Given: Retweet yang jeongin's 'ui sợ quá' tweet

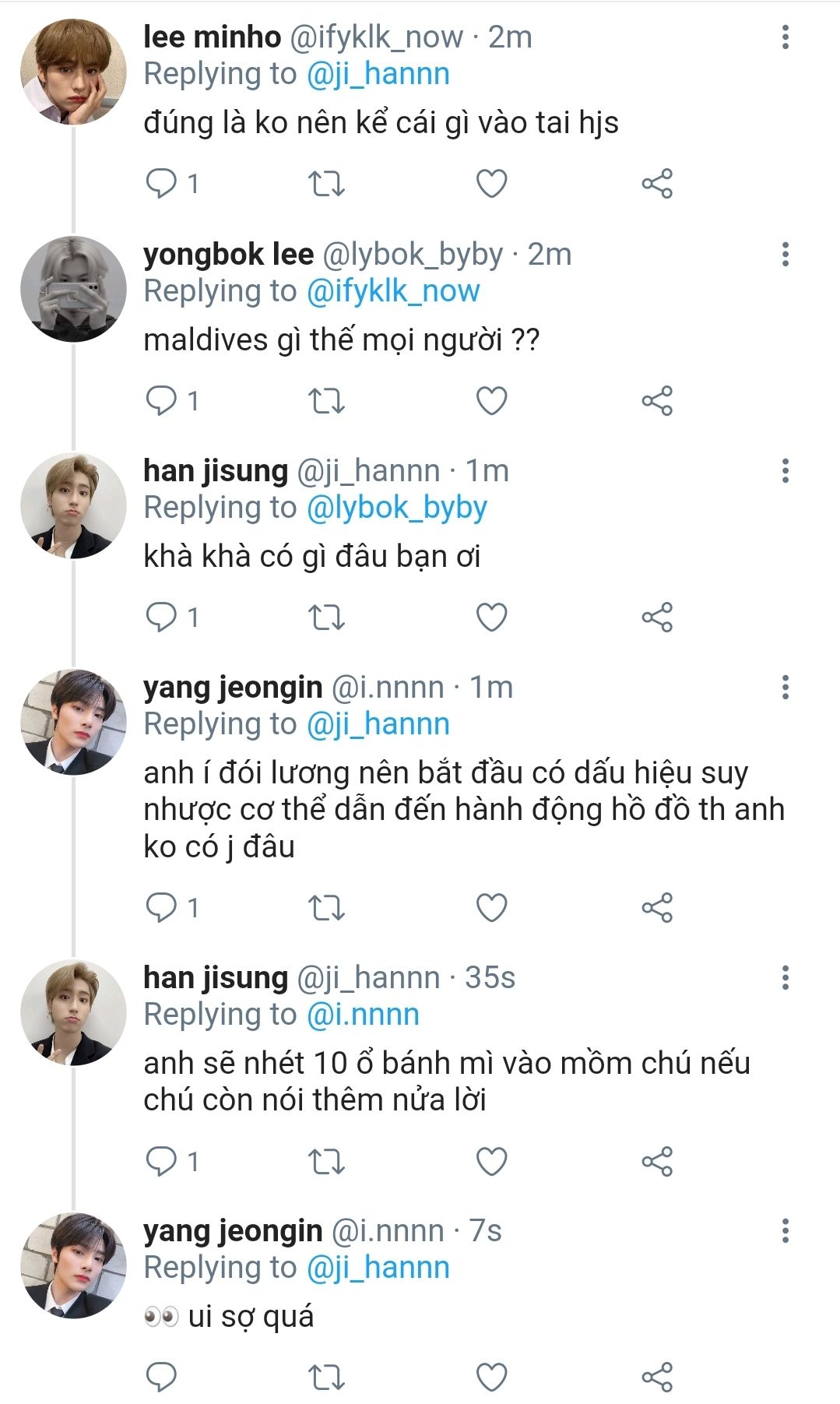Looking at the screenshot, I should pyautogui.click(x=326, y=1377).
